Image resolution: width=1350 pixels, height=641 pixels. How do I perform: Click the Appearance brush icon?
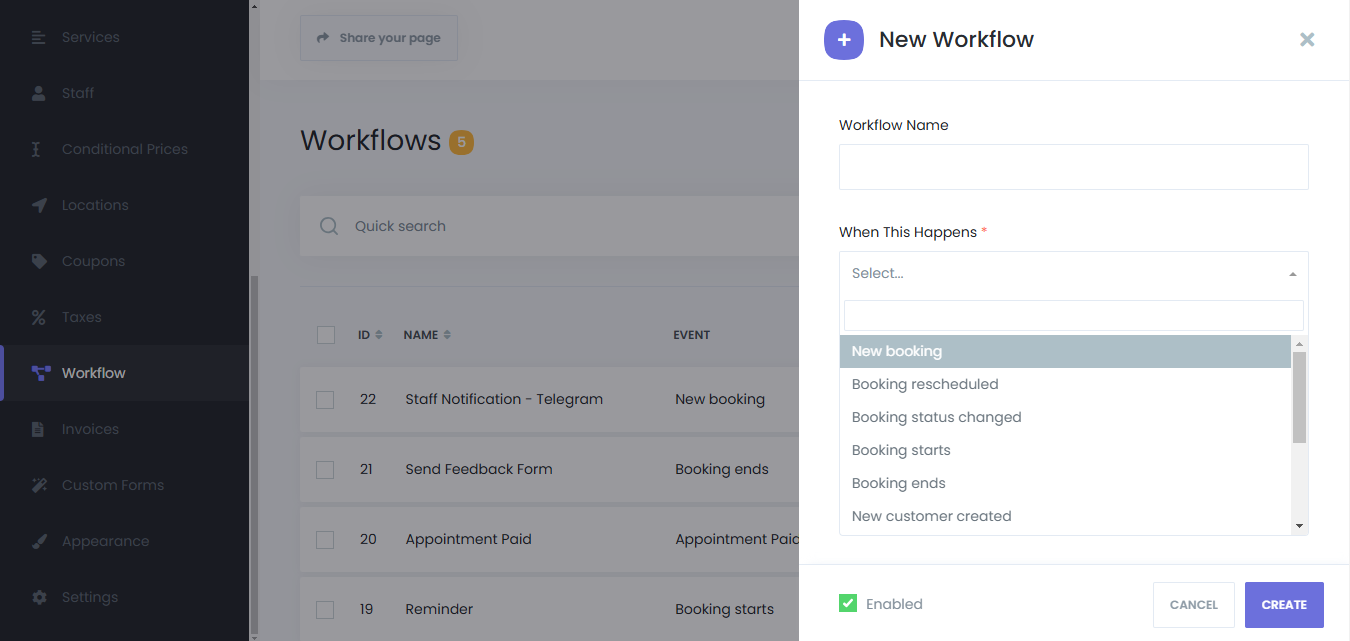(39, 541)
